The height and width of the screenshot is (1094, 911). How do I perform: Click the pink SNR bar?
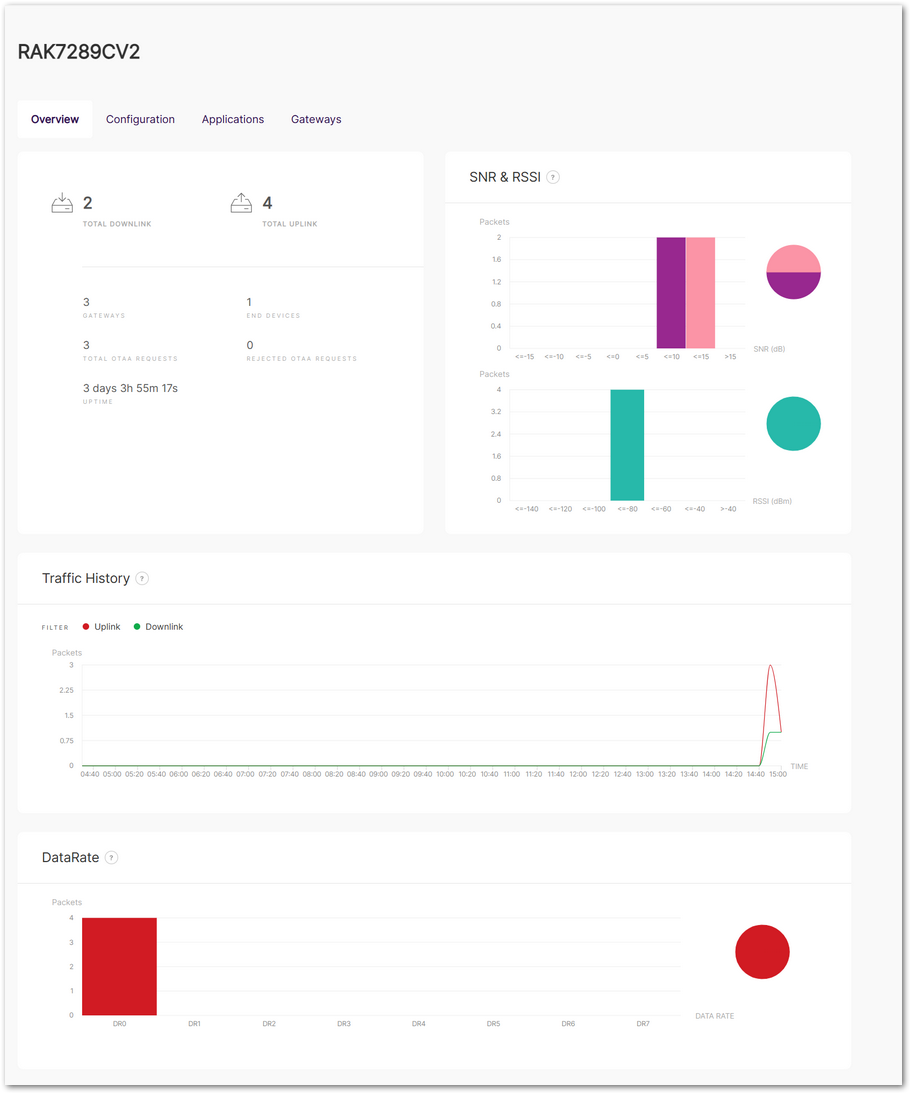tap(700, 293)
